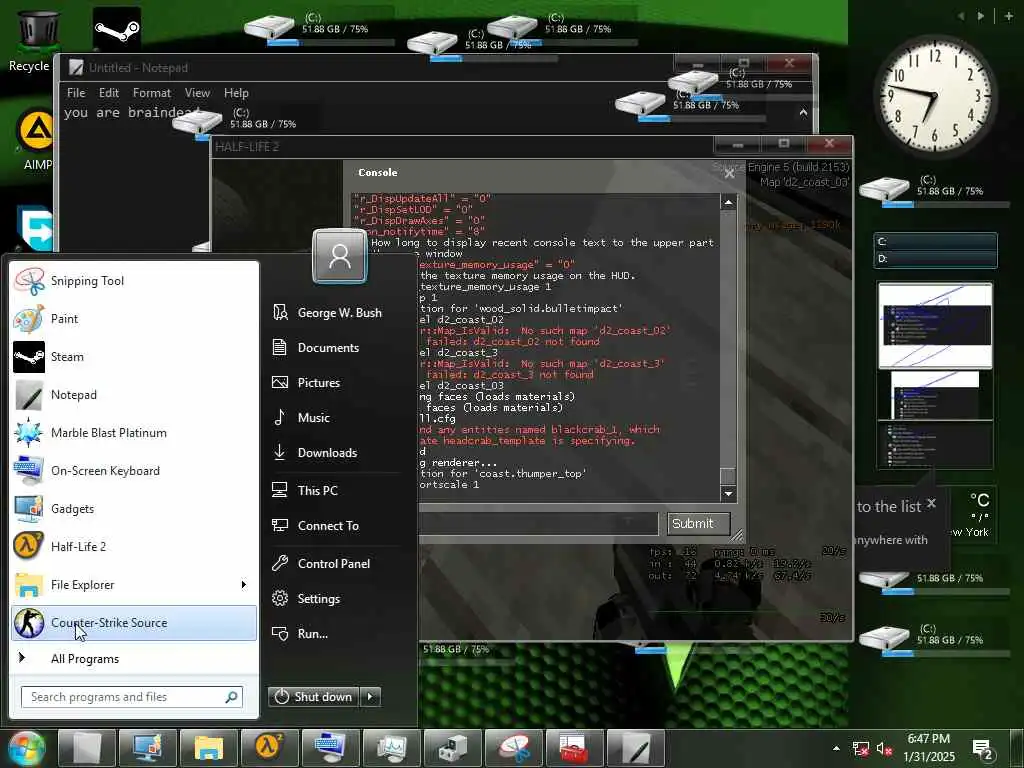Launch Paint from the Start menu

pyautogui.click(x=134, y=319)
